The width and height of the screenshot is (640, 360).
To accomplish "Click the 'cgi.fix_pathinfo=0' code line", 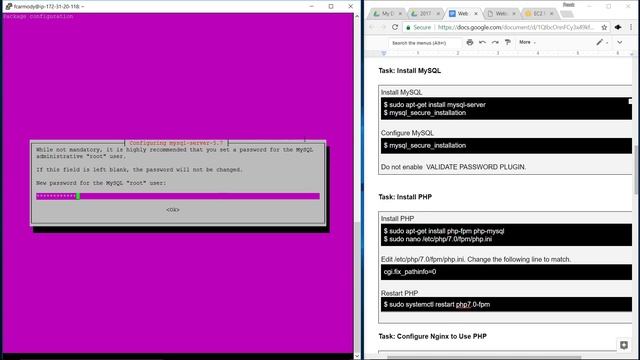I will point(410,272).
